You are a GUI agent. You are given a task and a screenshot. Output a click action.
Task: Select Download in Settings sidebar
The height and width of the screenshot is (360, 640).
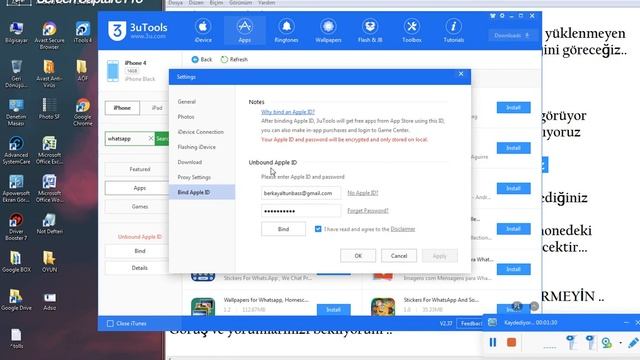(189, 162)
